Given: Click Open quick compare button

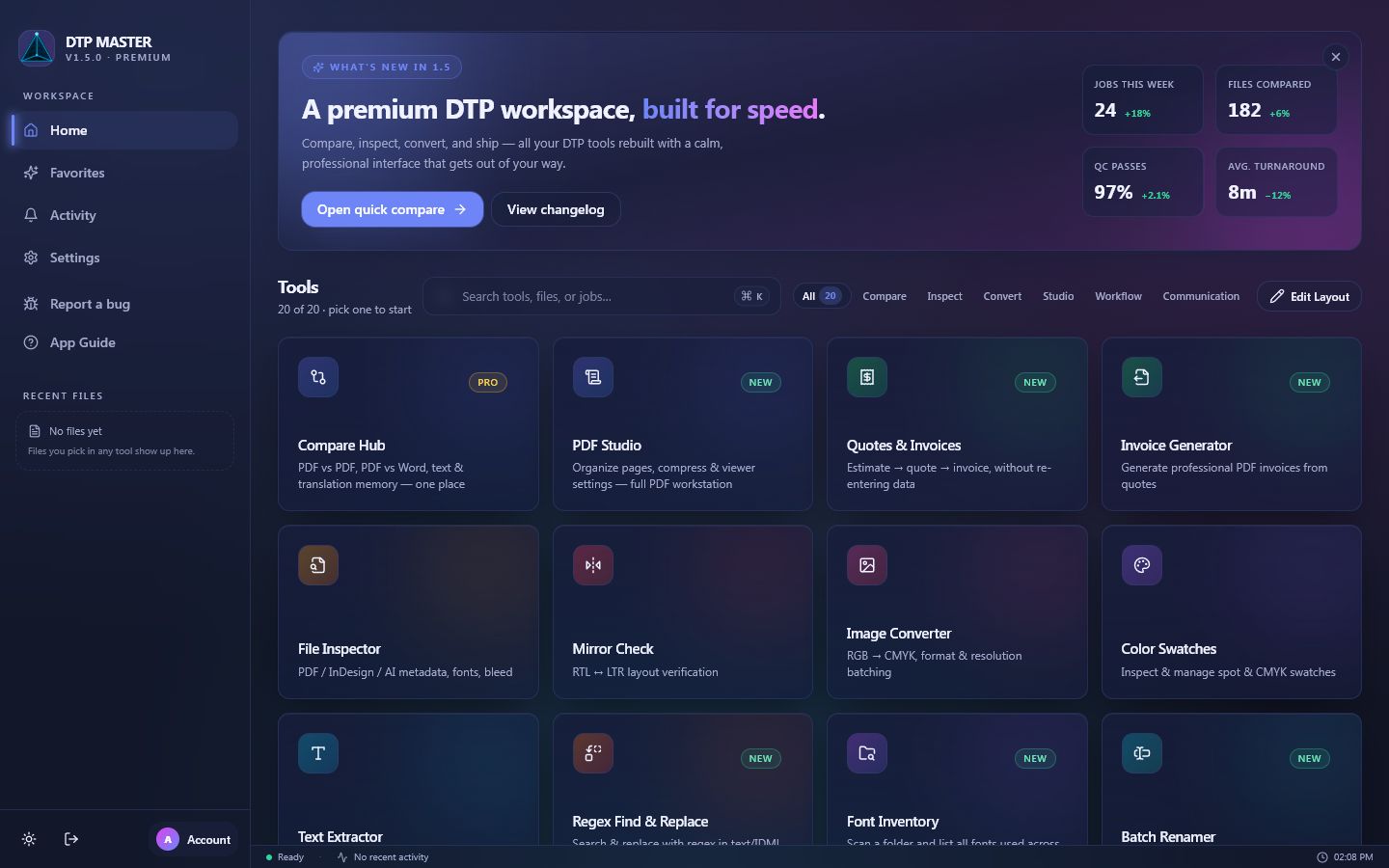Looking at the screenshot, I should point(393,209).
